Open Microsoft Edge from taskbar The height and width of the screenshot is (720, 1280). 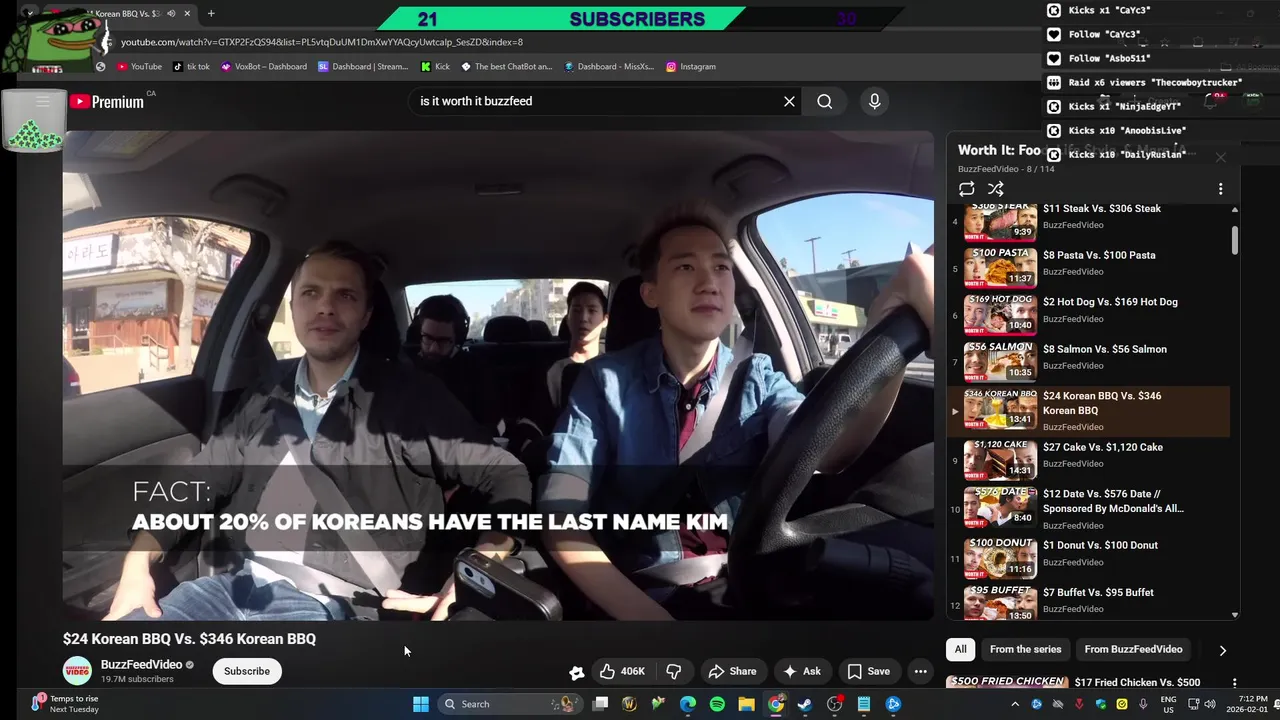[x=688, y=704]
